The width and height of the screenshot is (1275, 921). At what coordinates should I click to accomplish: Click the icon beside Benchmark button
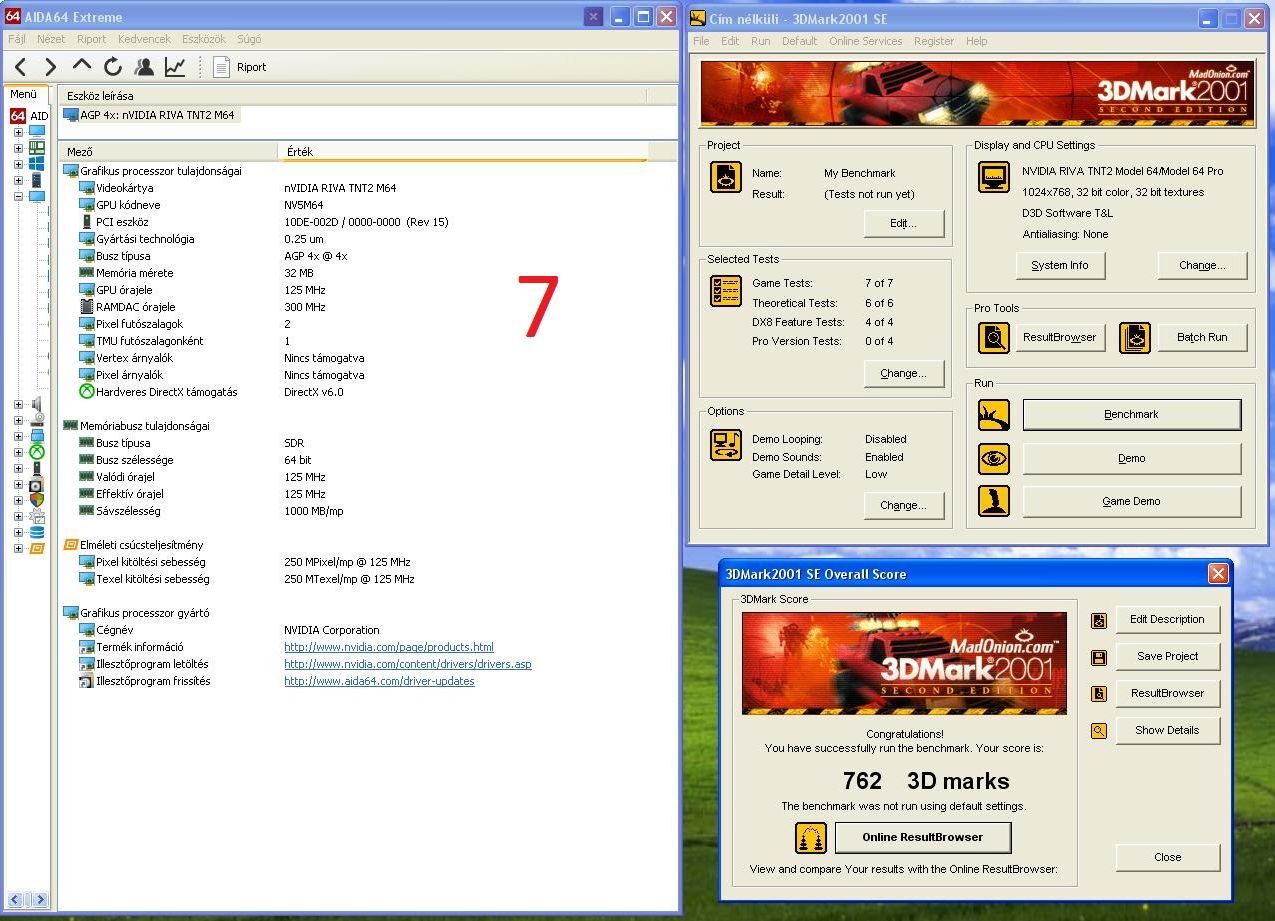[x=993, y=415]
